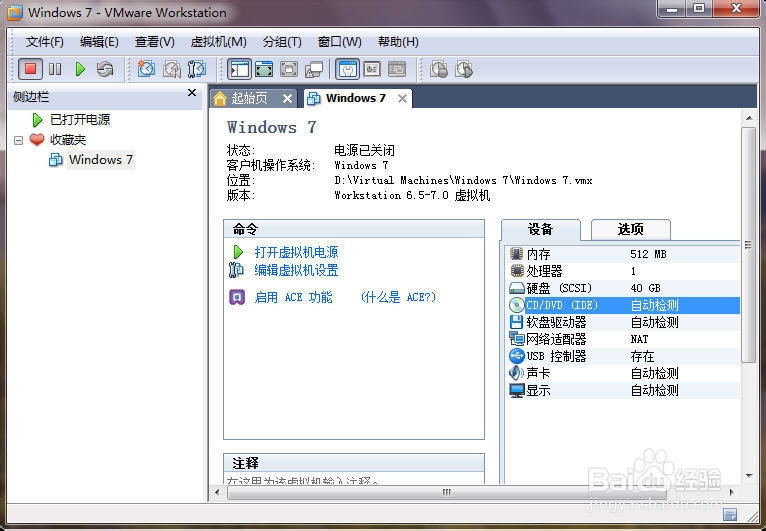Switch to the 选项 tab
Viewport: 766px width, 531px height.
pos(631,229)
